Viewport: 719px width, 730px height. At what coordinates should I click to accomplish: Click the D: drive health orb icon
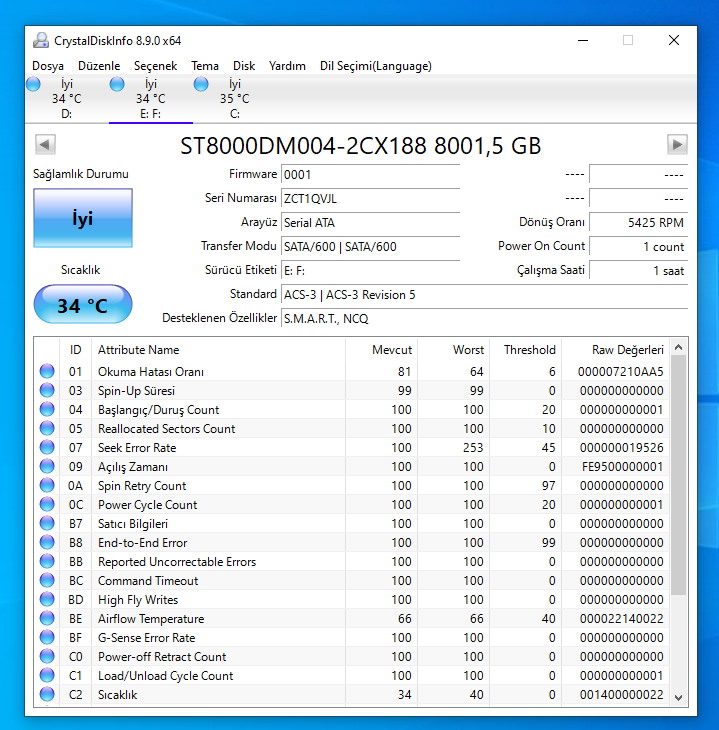[x=33, y=84]
